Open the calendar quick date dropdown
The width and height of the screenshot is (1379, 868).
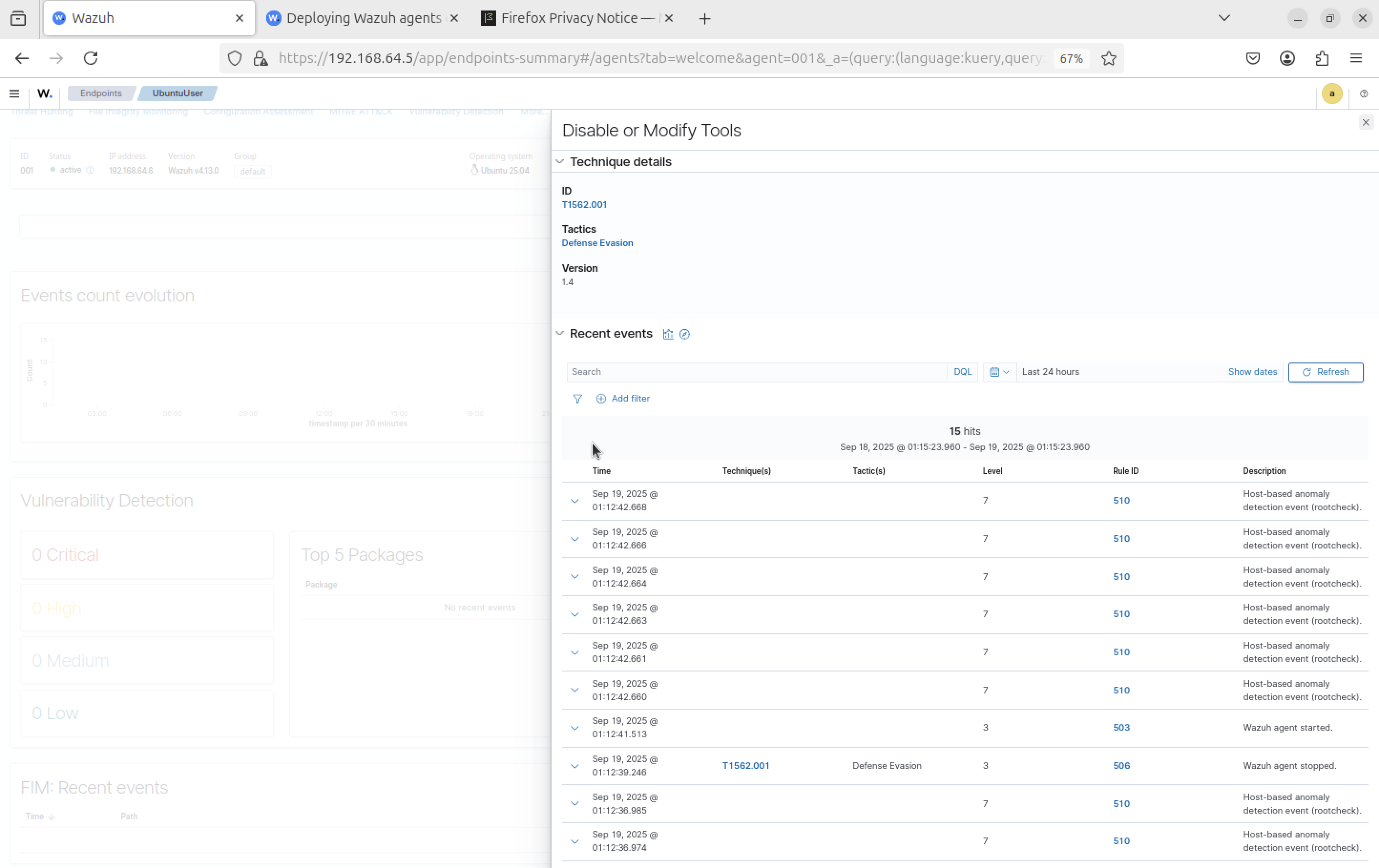pos(999,372)
